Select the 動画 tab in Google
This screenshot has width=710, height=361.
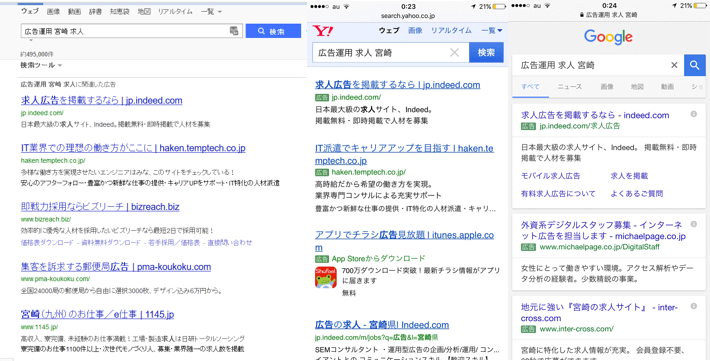click(667, 87)
